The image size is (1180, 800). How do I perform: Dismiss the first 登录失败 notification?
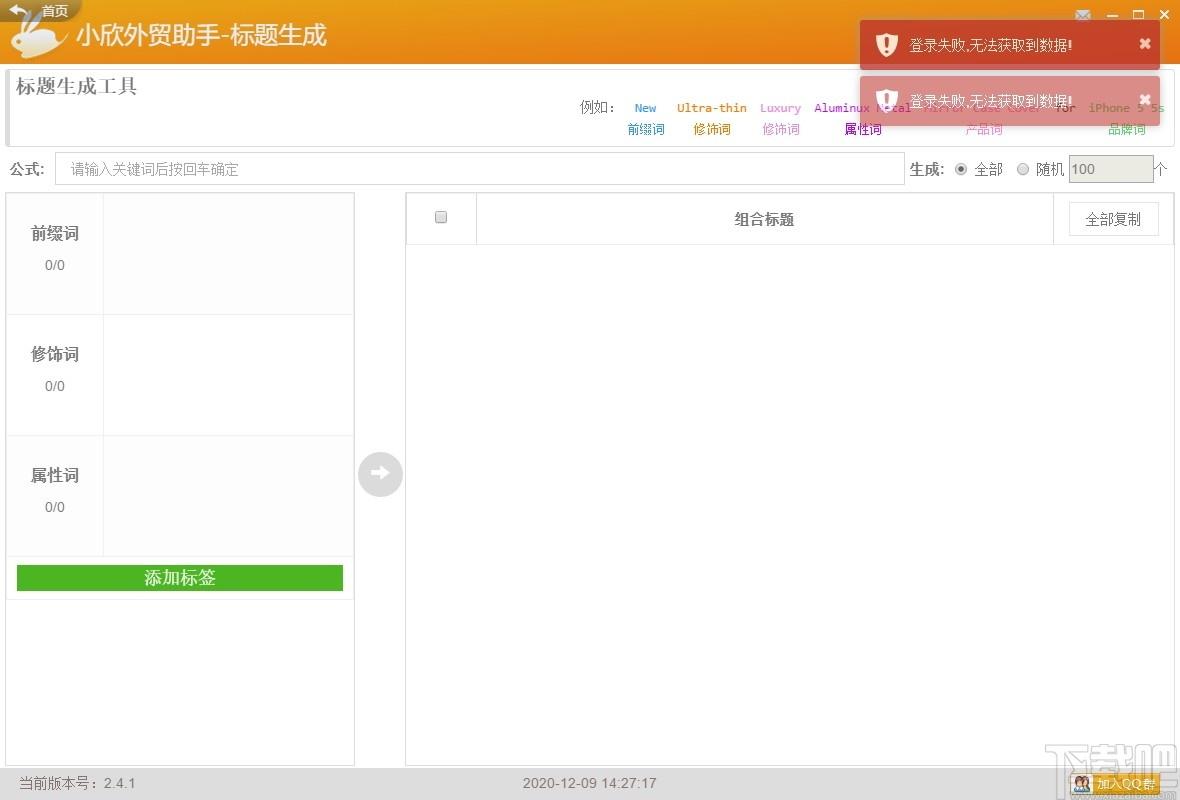pos(1145,44)
